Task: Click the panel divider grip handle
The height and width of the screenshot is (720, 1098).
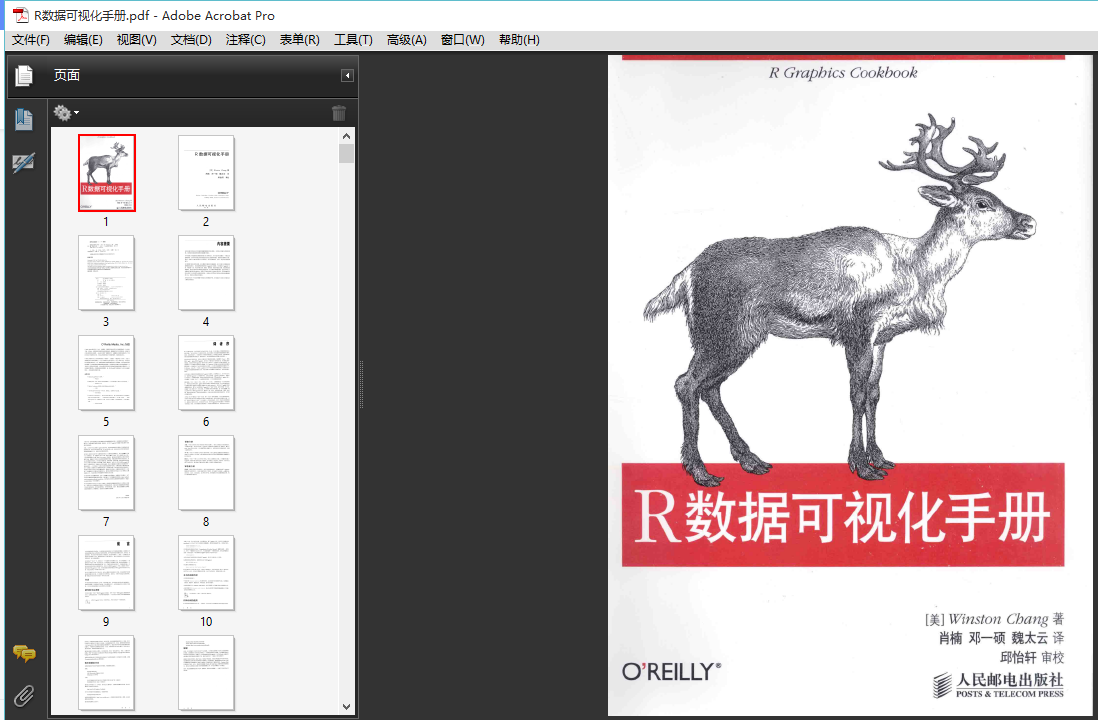Action: pos(361,384)
